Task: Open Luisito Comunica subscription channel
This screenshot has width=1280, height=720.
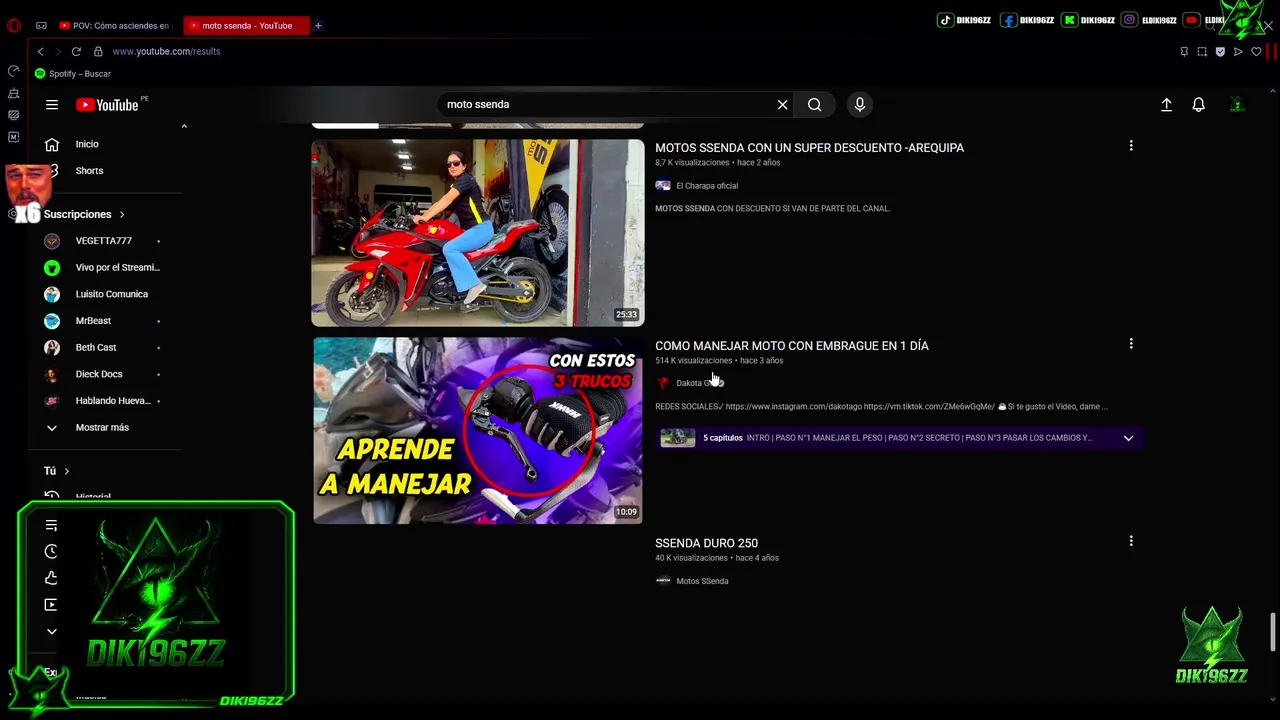Action: [112, 294]
